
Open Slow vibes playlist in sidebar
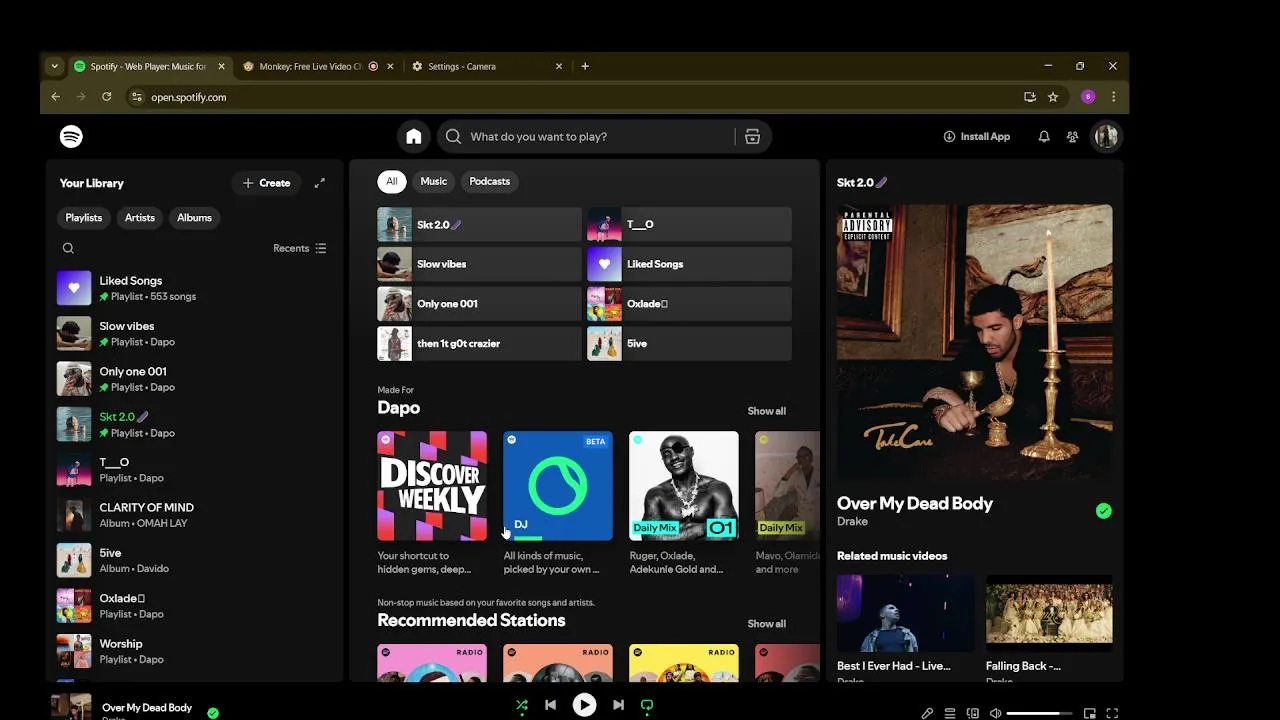(193, 333)
